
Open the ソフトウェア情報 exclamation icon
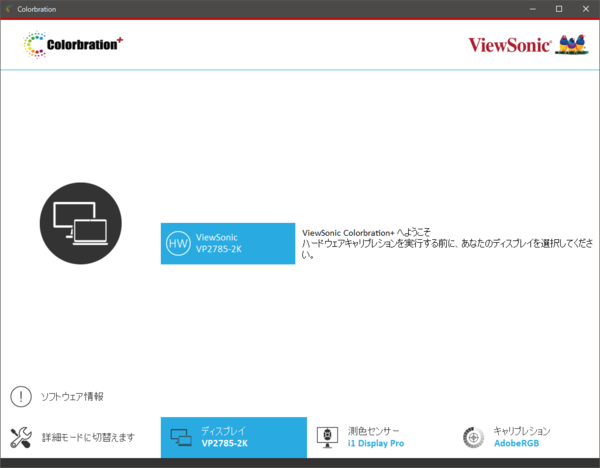tap(21, 396)
